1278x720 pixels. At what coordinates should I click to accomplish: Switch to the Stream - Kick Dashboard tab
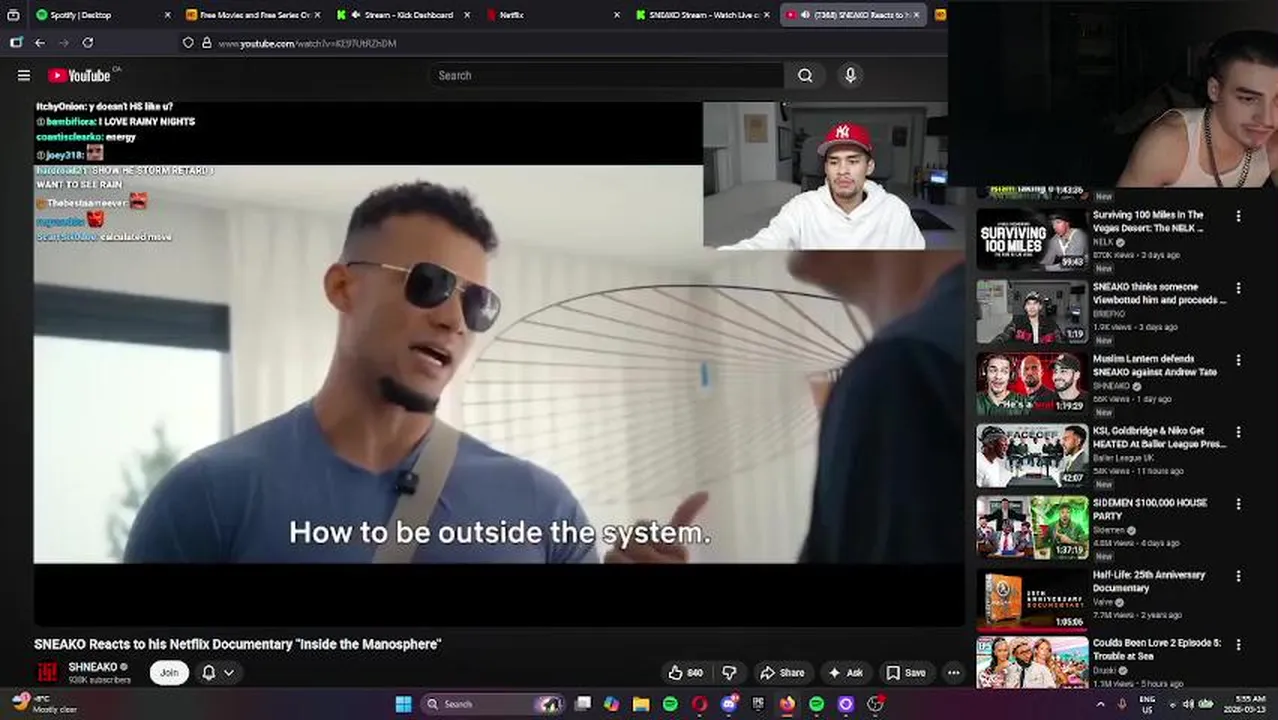[403, 15]
